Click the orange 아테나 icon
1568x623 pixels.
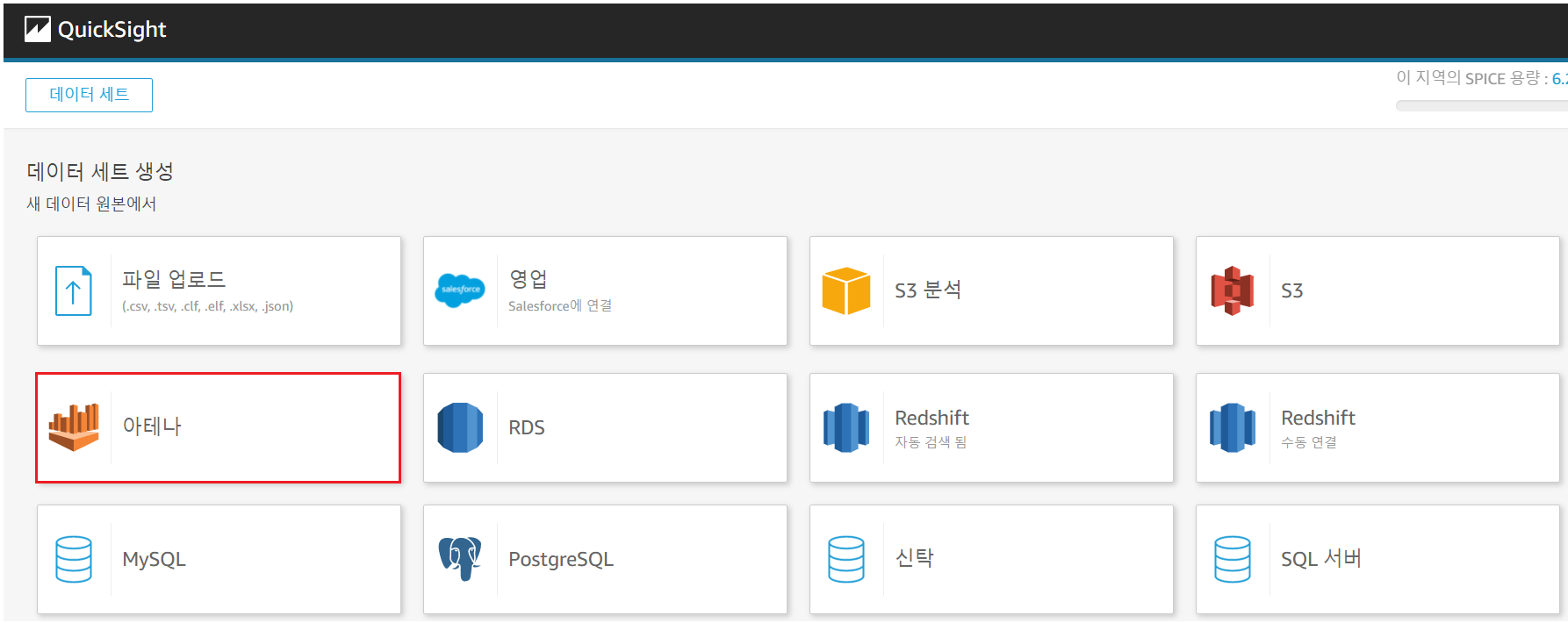tap(74, 427)
